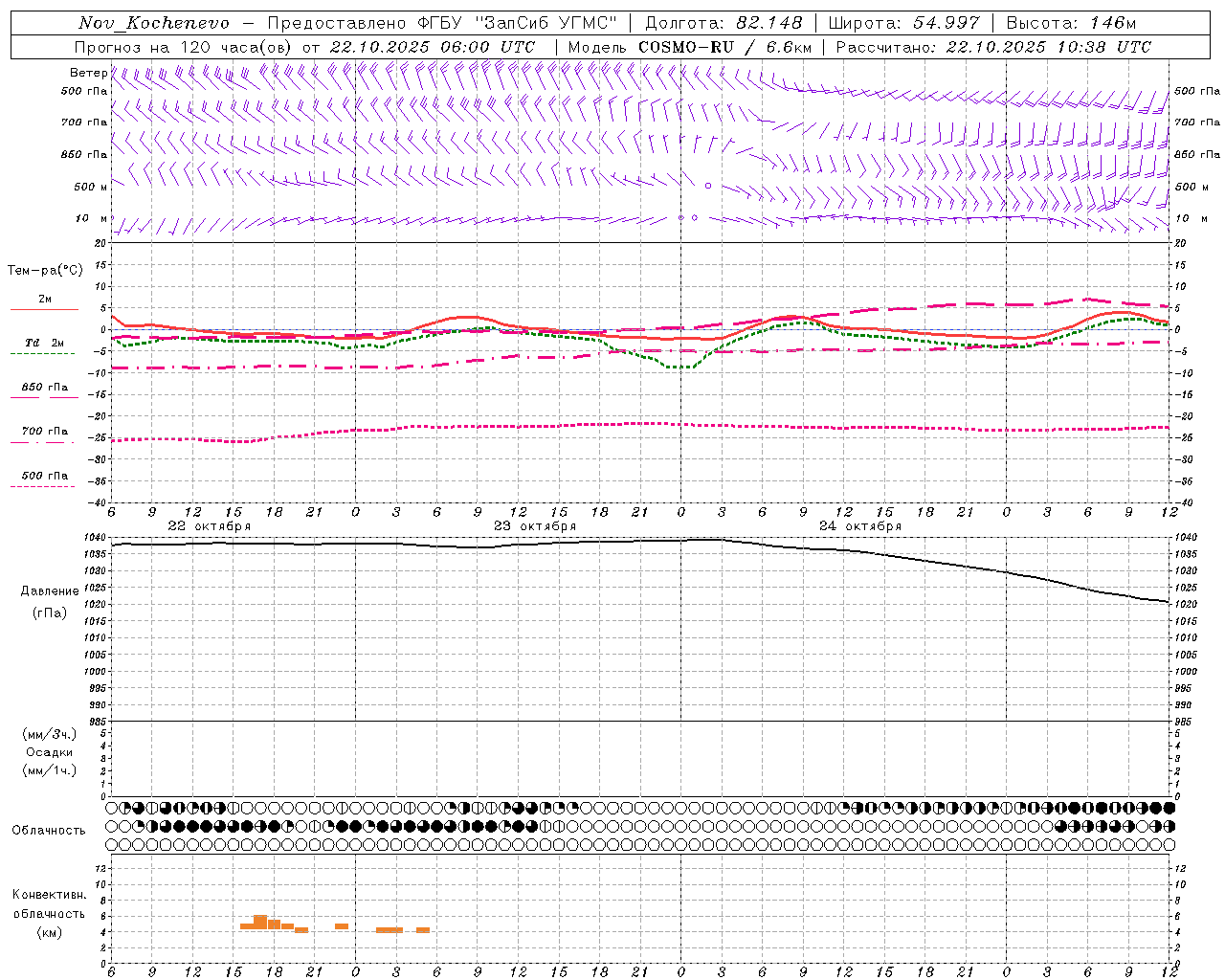Click the "Прогноз на 120 часа(ов)" text
Screen dimensions: 1225x980
(x=185, y=47)
